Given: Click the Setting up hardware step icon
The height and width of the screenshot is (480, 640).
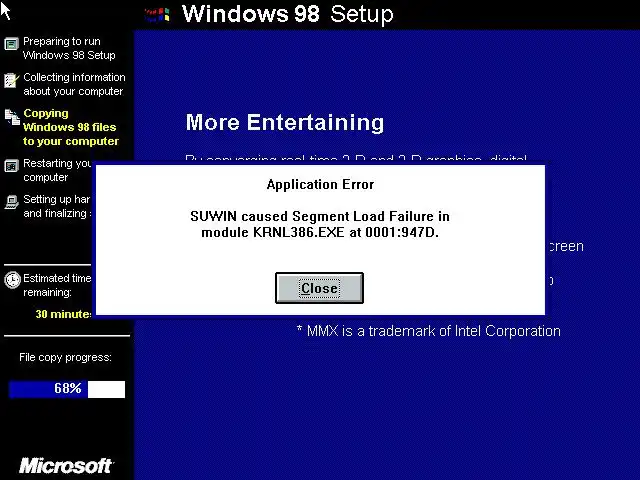Looking at the screenshot, I should point(11,202).
